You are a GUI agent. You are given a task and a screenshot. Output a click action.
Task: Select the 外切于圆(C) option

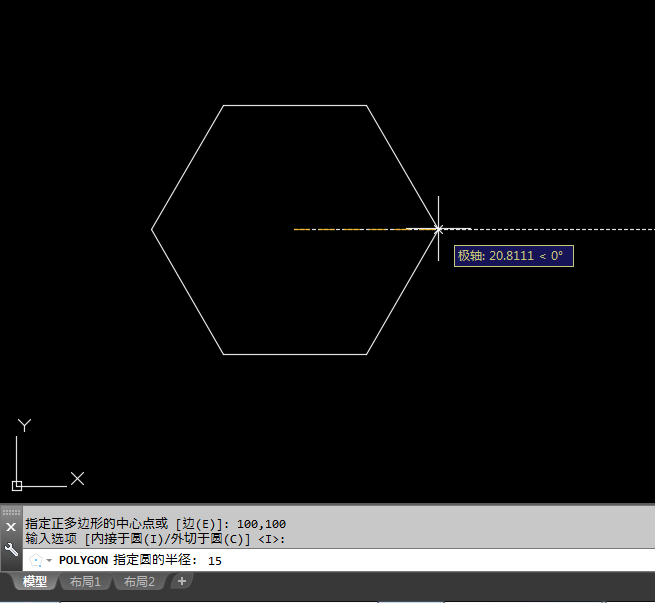coord(206,539)
